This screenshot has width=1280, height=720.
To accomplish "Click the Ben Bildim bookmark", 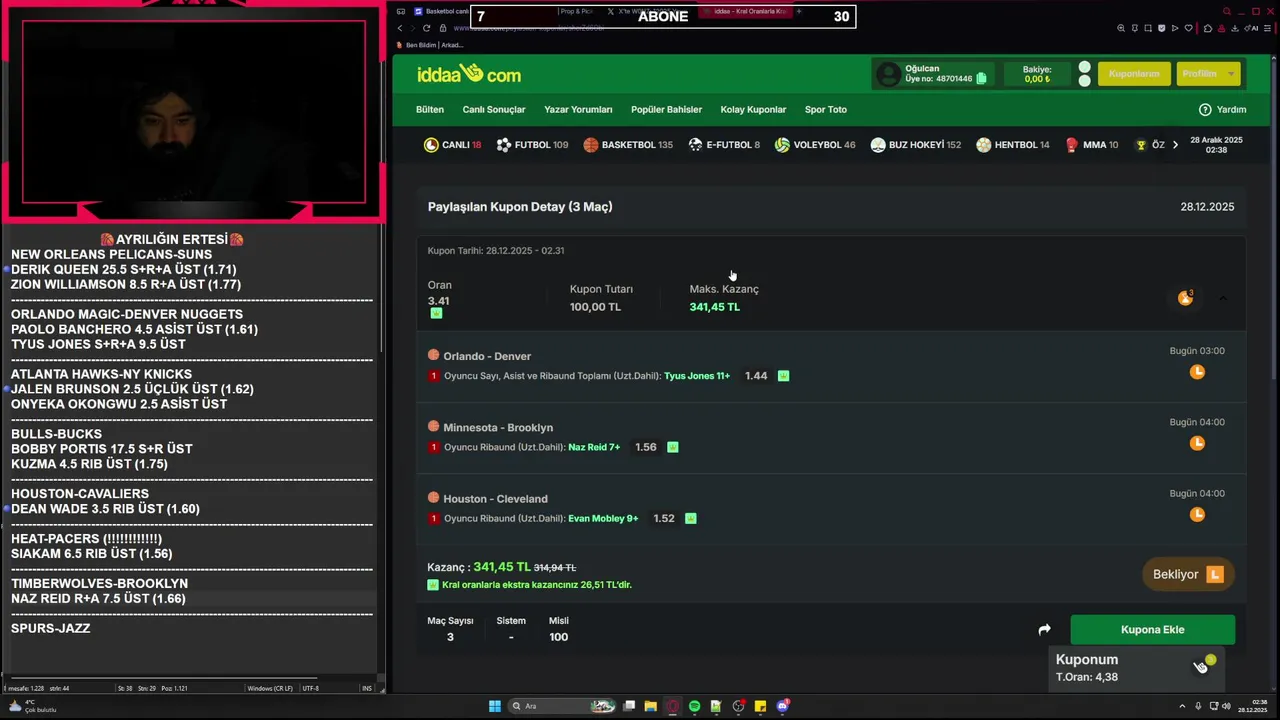I will [430, 45].
